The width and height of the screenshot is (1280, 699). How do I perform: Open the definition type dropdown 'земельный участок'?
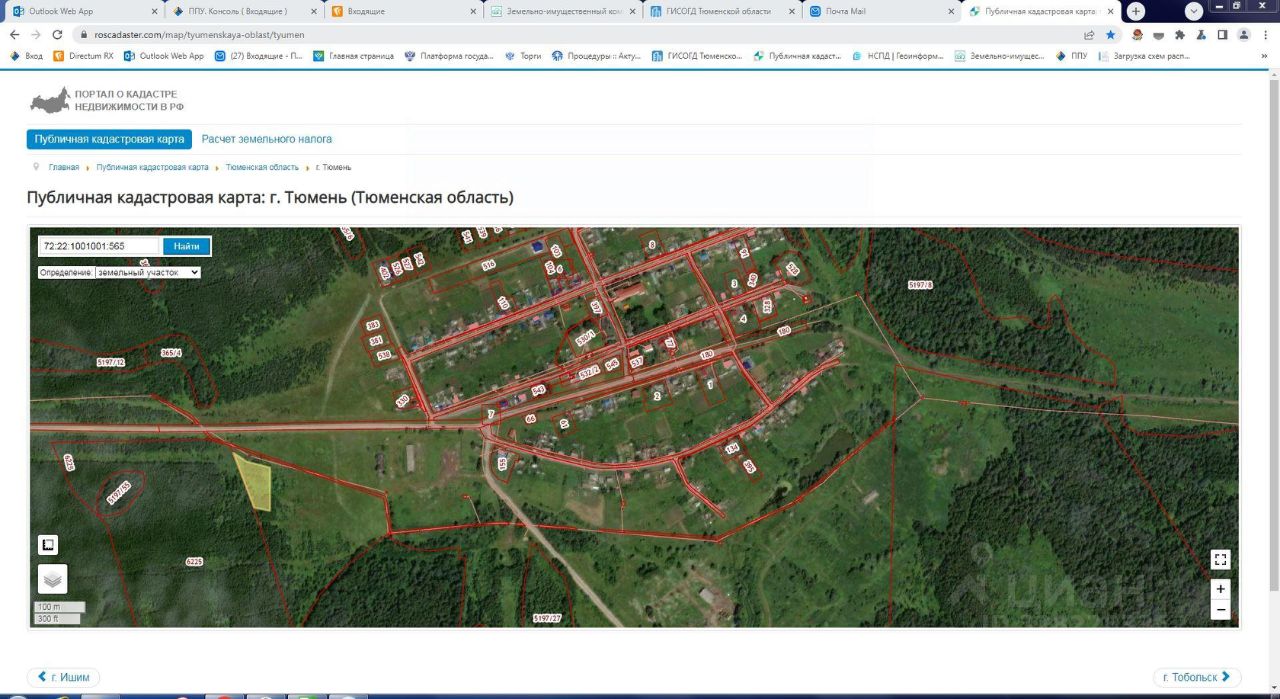pyautogui.click(x=148, y=272)
